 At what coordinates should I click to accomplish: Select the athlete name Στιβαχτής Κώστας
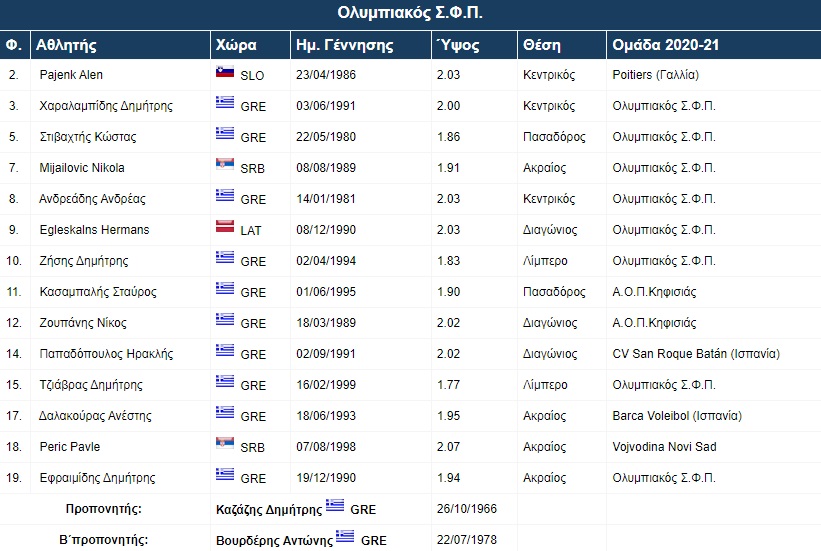point(87,137)
